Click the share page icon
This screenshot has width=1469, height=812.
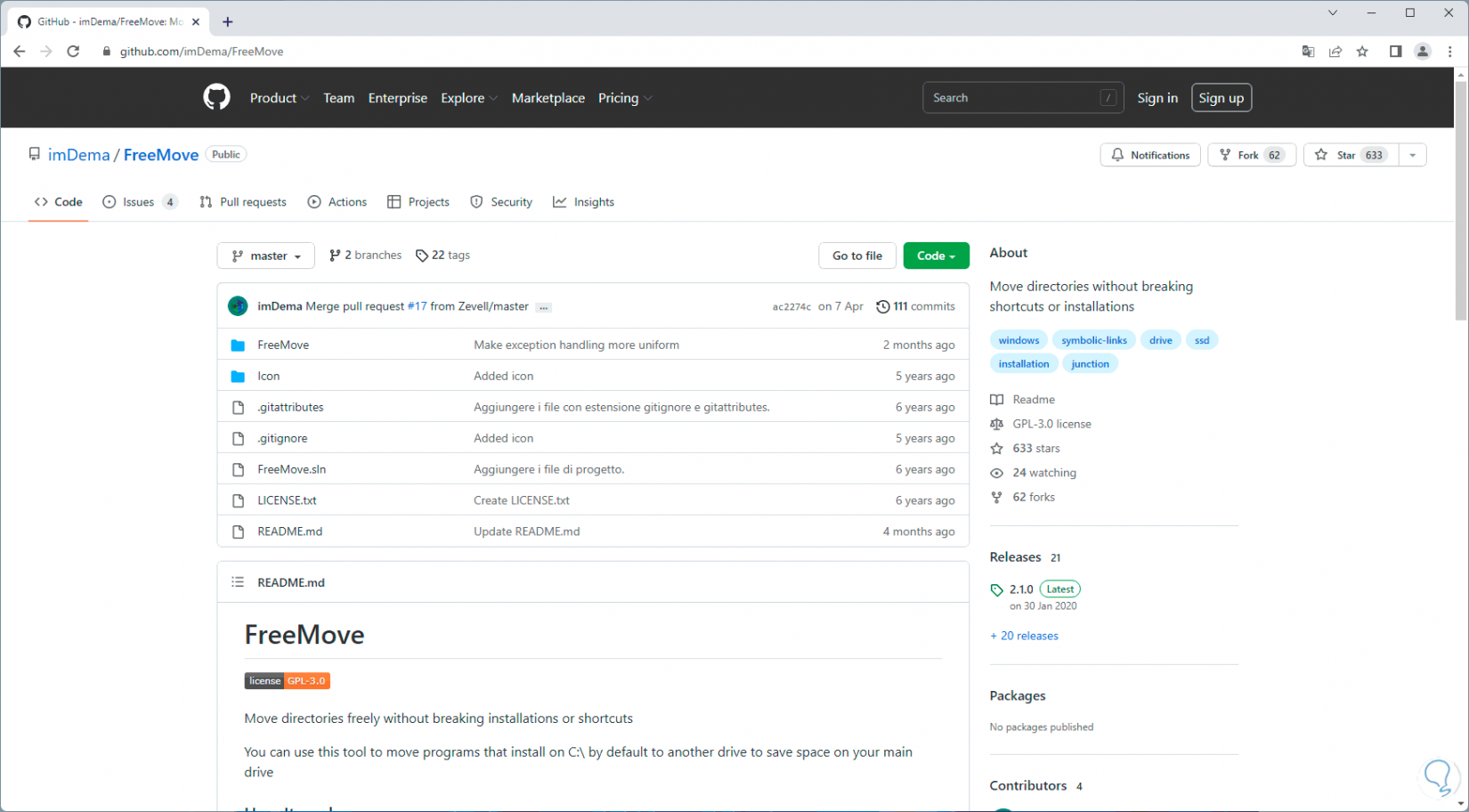click(x=1335, y=52)
